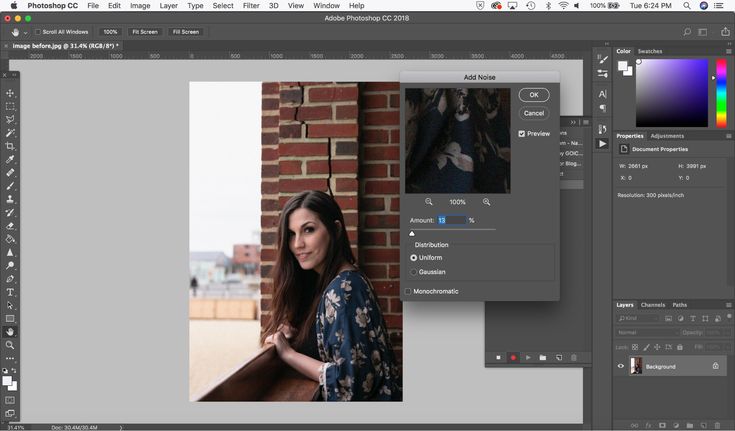Select the Zoom tool in toolbar
Viewport: 735px width, 431px height.
pos(10,345)
